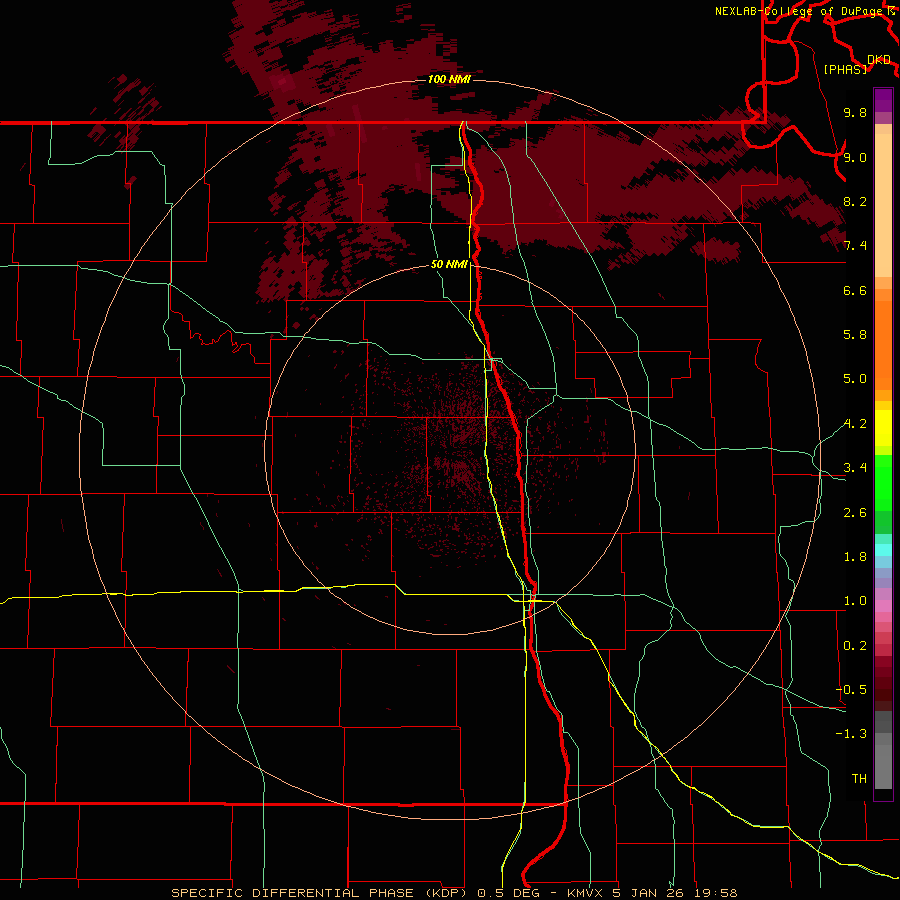Click the DKD label above the color scale
Image resolution: width=900 pixels, height=900 pixels.
(x=879, y=60)
